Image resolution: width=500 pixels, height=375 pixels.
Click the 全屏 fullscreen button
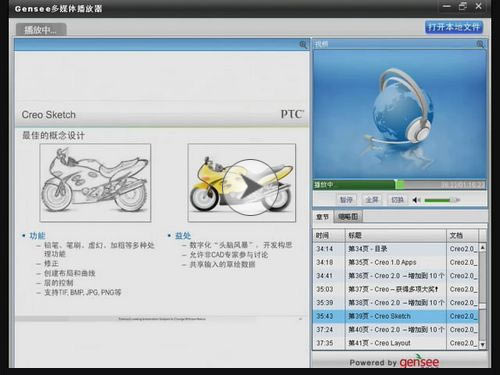click(x=372, y=200)
